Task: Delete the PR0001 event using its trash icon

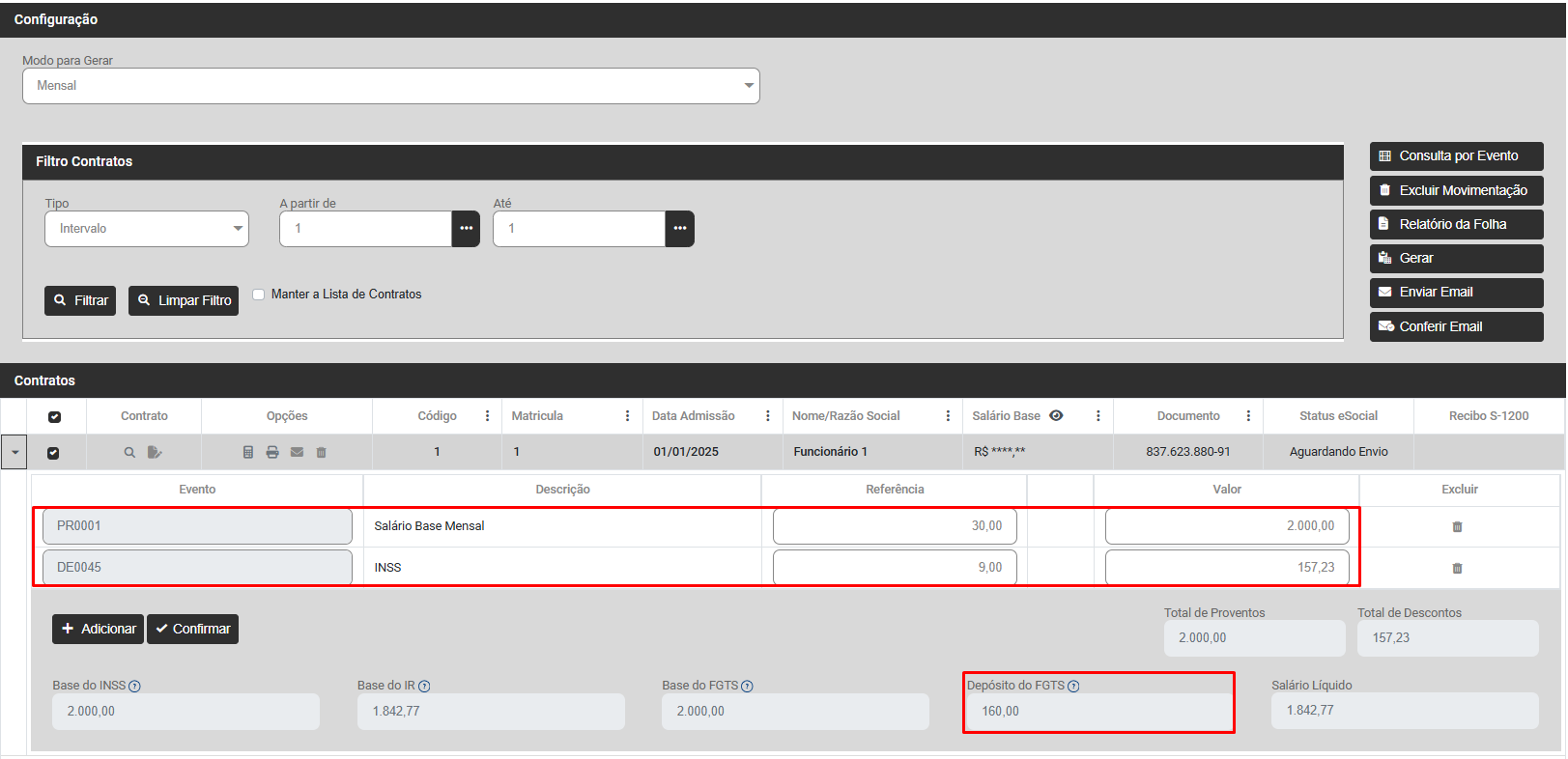Action: click(x=1457, y=527)
